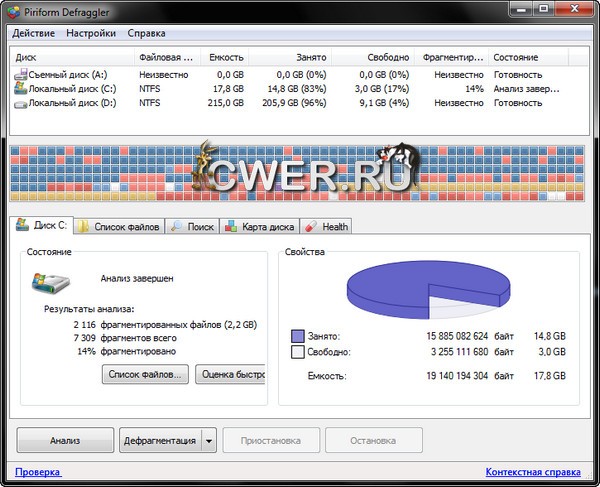This screenshot has height=487, width=600.
Task: Click the Оценка быстродействия button
Action: (230, 374)
